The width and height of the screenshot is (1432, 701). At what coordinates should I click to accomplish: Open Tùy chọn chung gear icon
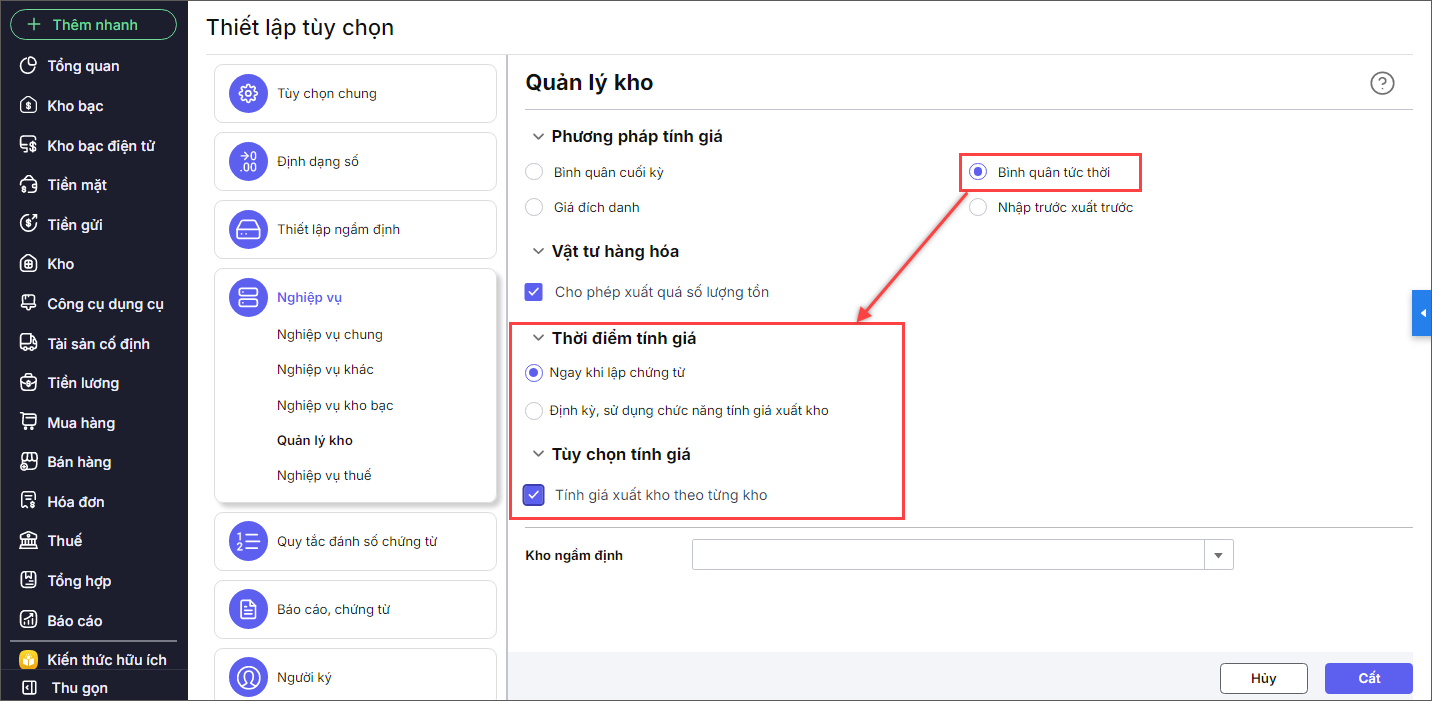pos(248,94)
